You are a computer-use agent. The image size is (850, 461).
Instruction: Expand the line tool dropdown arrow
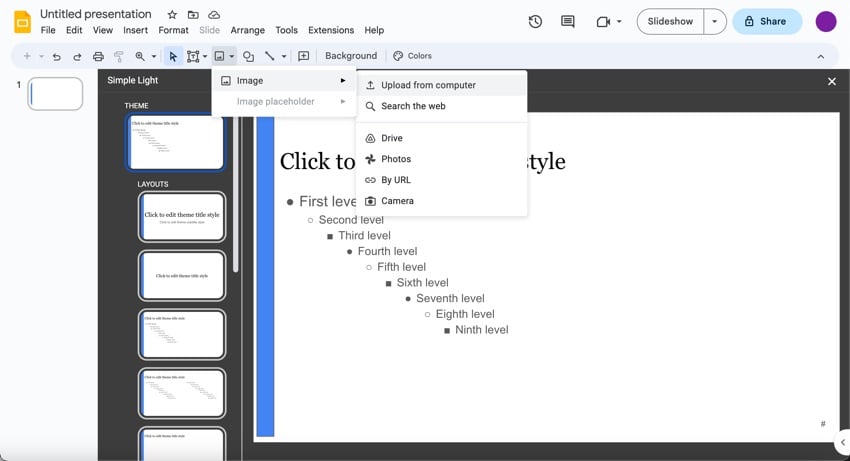[284, 57]
